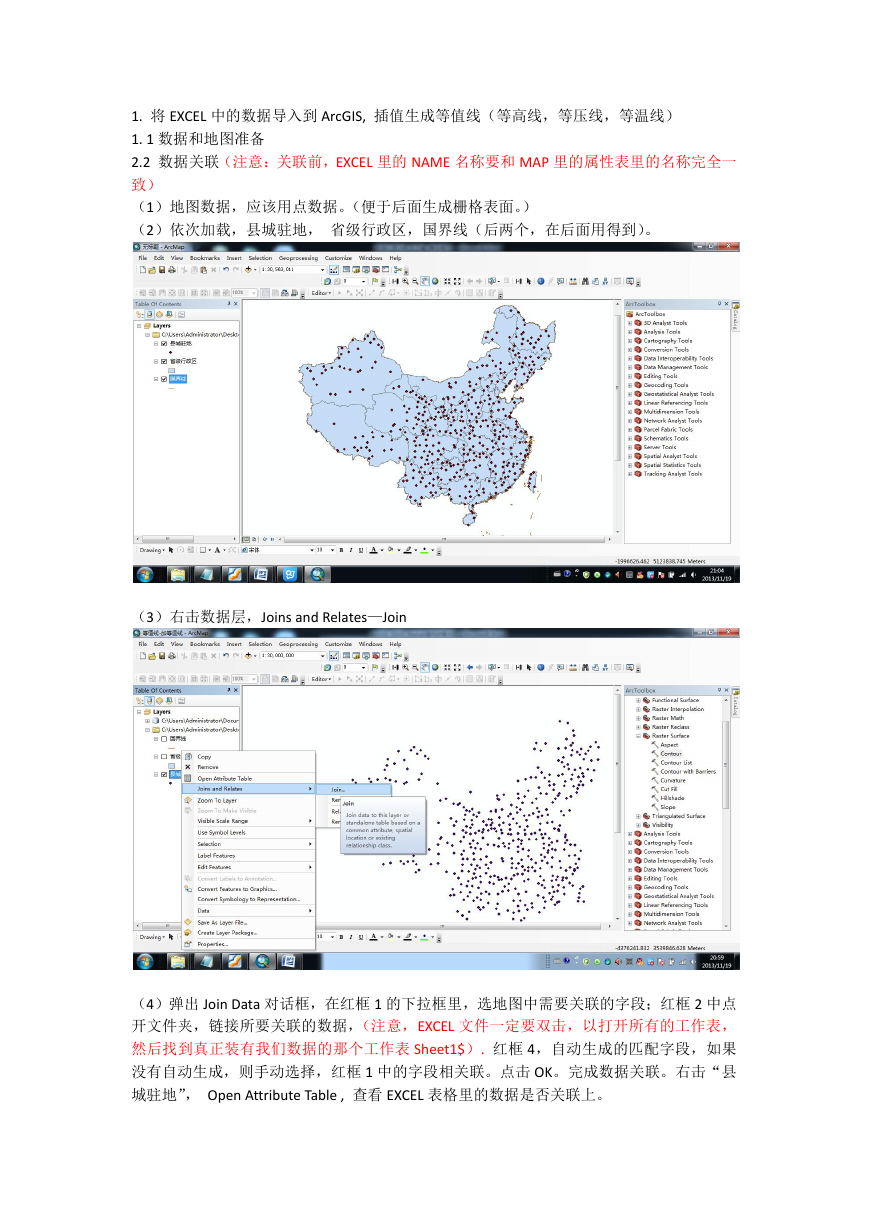Click Create Layer Package icon
The height and width of the screenshot is (1228, 869).
(187, 932)
